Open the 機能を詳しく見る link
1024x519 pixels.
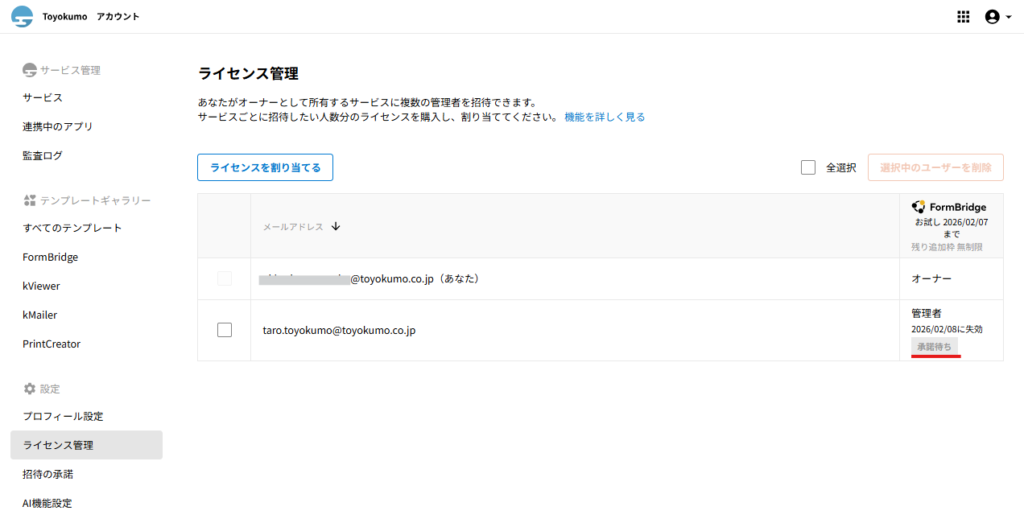(604, 117)
